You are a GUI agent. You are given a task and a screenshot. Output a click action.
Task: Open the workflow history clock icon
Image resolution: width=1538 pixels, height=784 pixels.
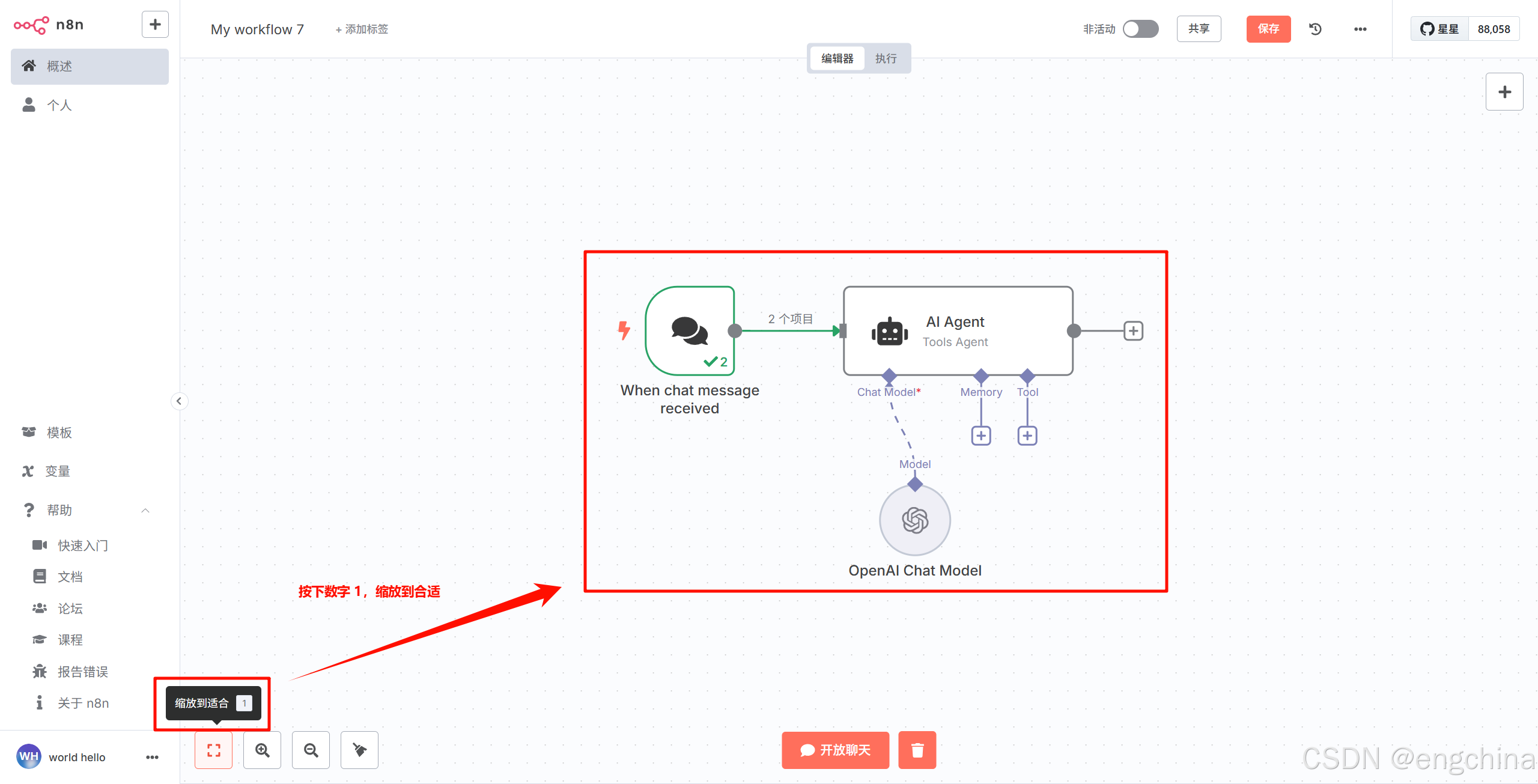coord(1315,29)
